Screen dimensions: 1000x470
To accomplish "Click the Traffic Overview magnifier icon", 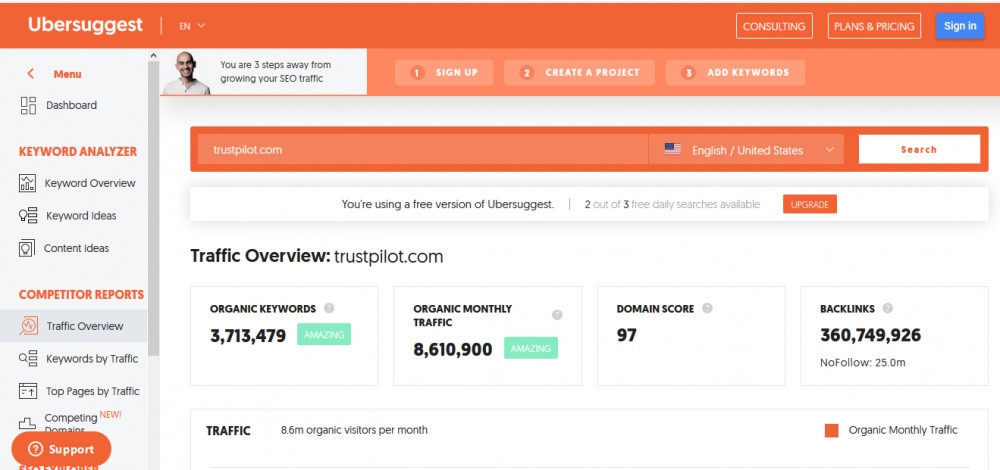I will [x=29, y=326].
